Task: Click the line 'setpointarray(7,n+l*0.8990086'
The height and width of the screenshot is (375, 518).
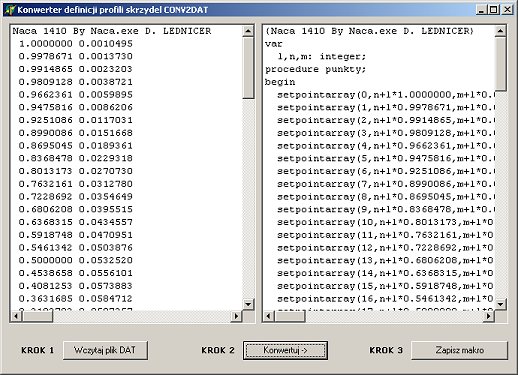Action: tap(385, 184)
